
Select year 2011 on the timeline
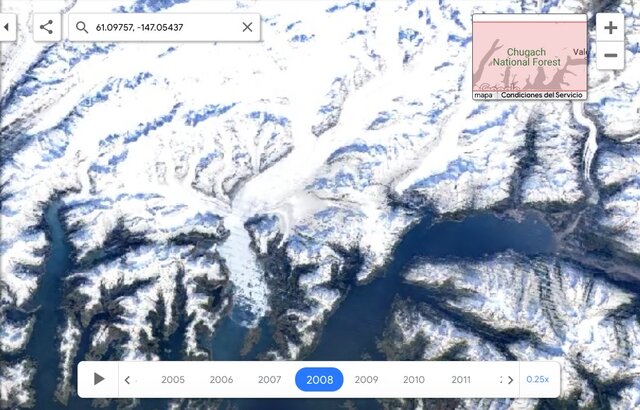pos(461,379)
